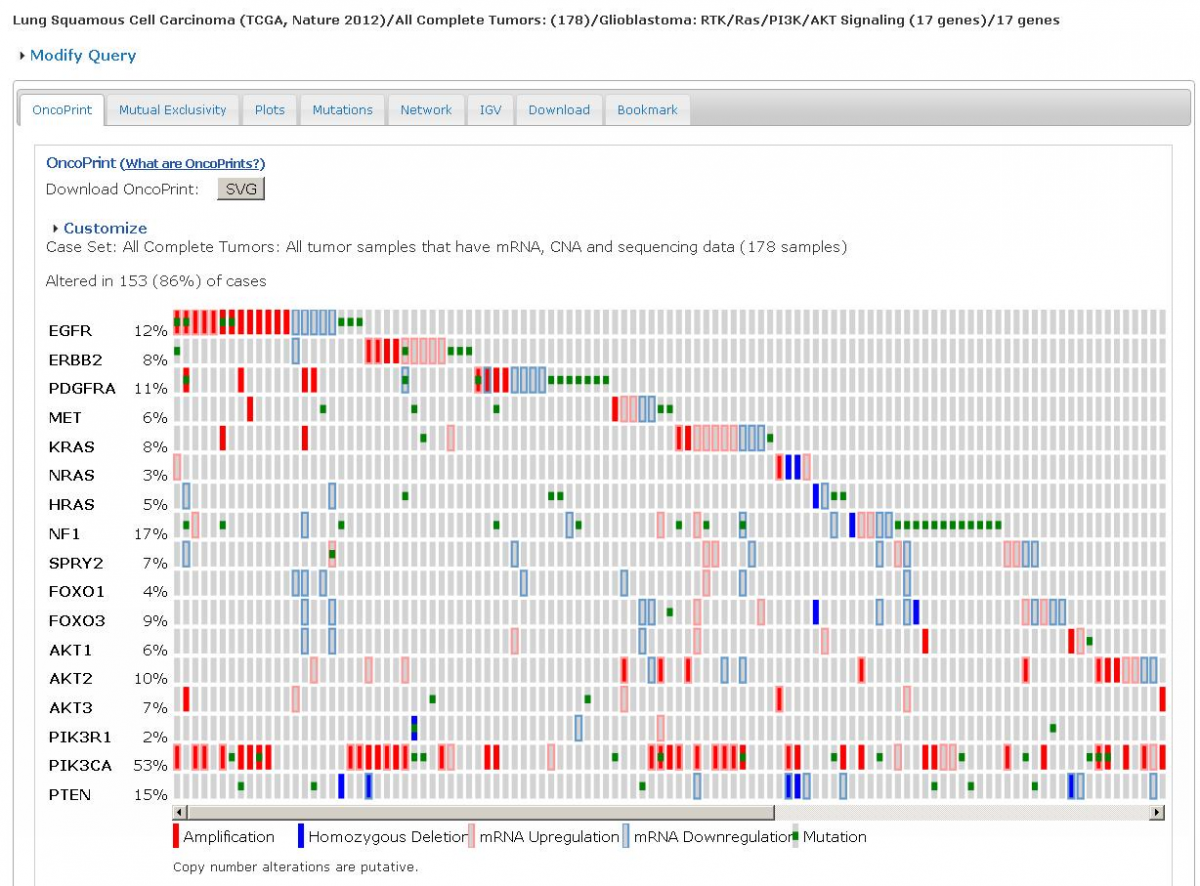Select the ERBB2 gene label
1200x886 pixels.
[75, 360]
